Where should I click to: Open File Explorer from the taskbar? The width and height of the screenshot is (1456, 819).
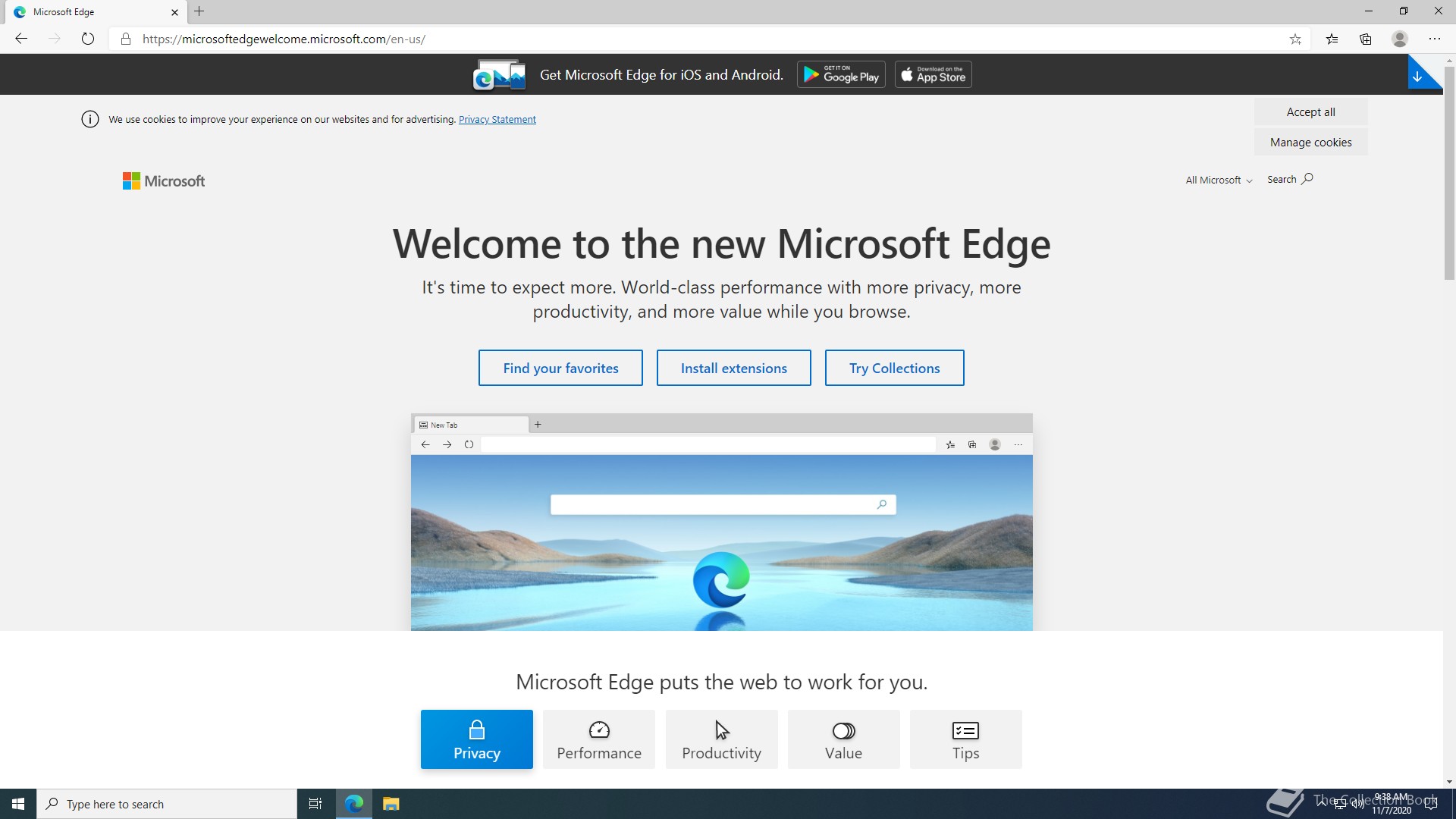(391, 804)
